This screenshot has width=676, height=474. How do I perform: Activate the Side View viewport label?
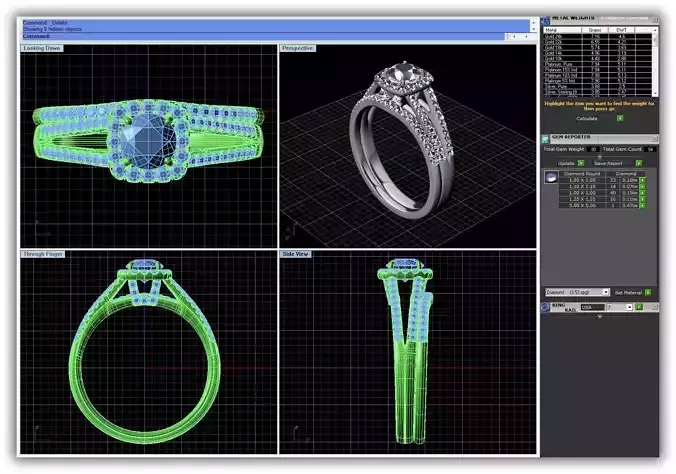point(295,254)
